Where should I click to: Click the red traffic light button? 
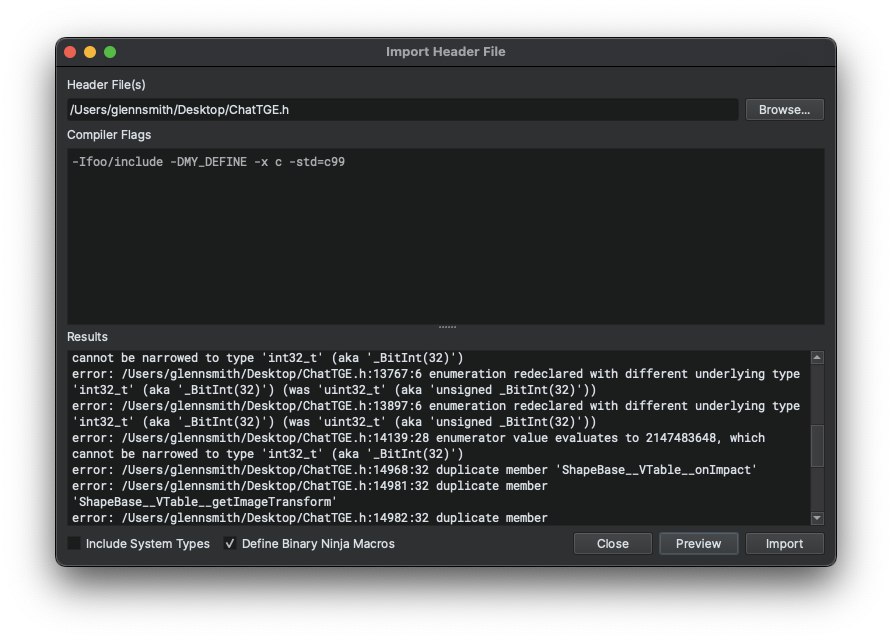69,51
